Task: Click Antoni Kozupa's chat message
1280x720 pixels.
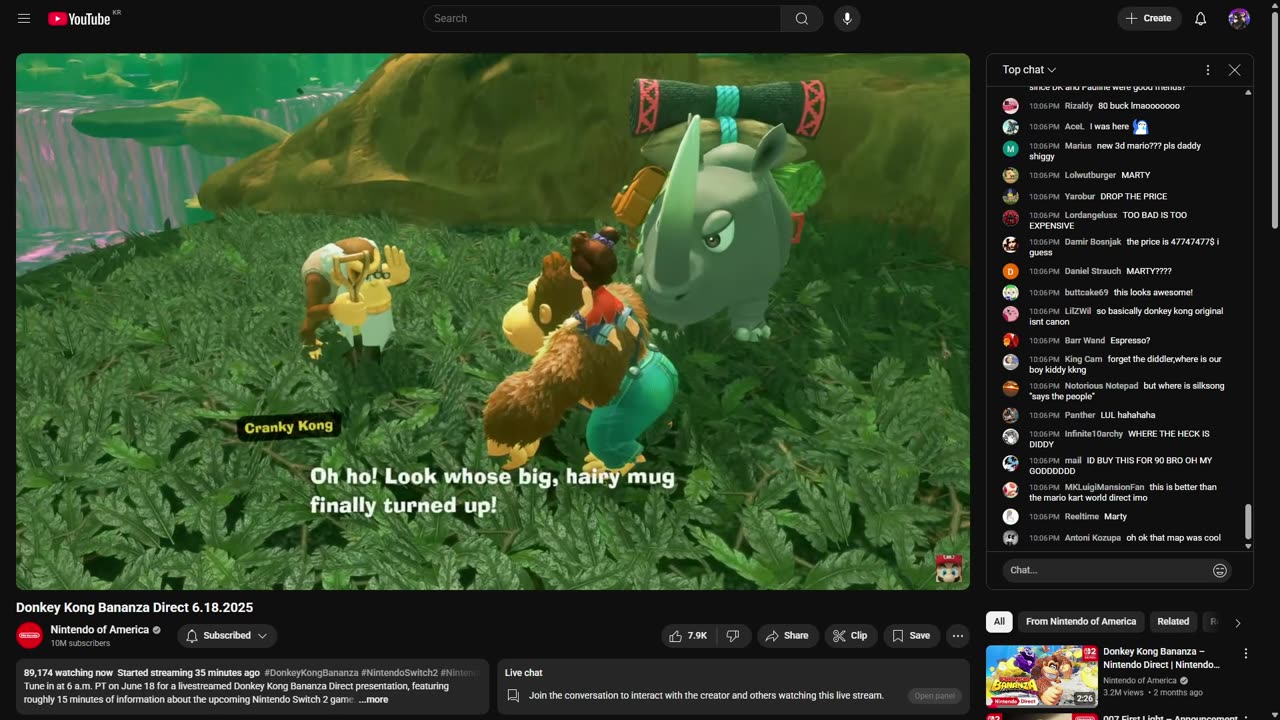Action: [x=1173, y=538]
